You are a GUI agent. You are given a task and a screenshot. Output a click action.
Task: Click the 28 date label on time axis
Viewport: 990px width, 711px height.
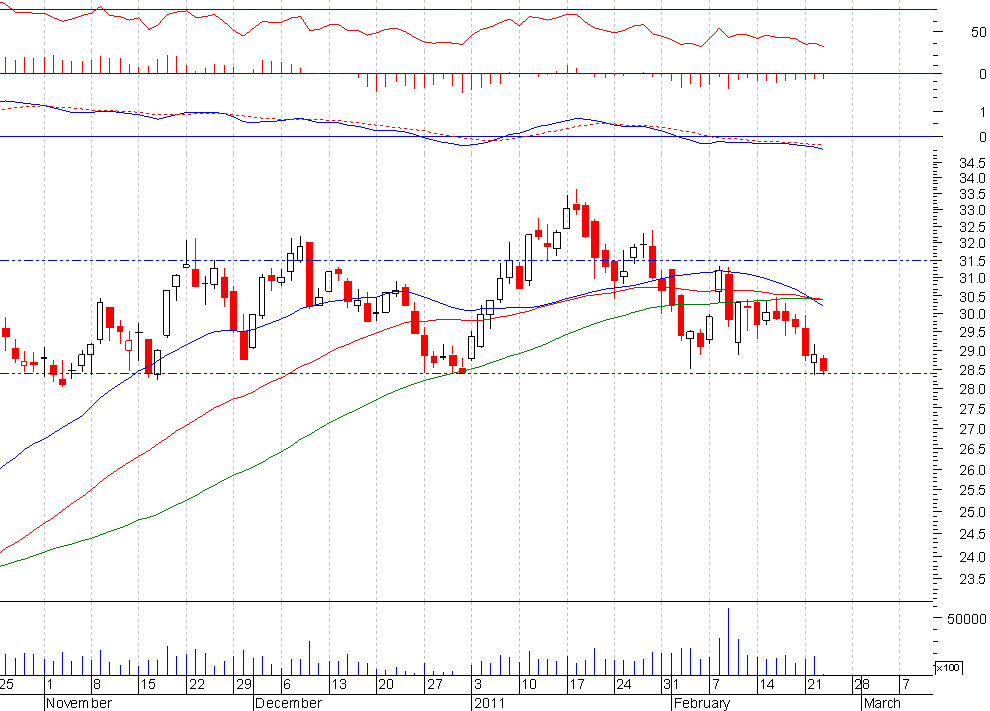pyautogui.click(x=862, y=684)
